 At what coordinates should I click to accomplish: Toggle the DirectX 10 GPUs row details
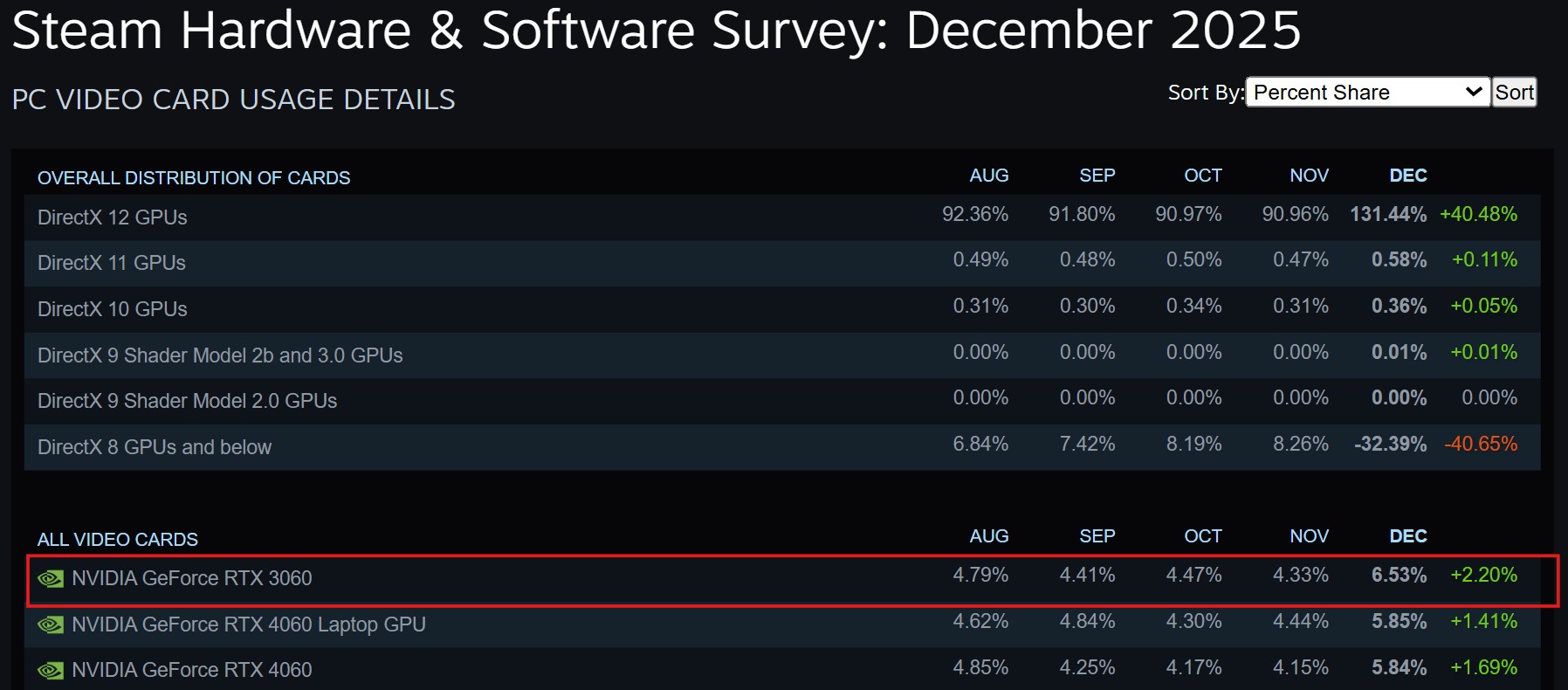pyautogui.click(x=111, y=308)
